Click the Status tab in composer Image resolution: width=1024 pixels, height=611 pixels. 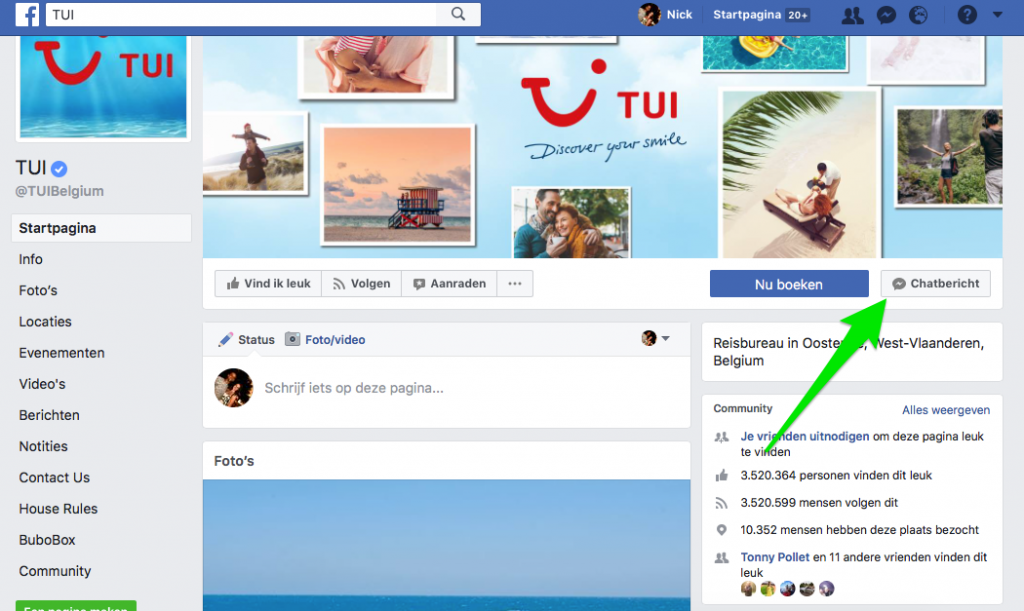(256, 339)
